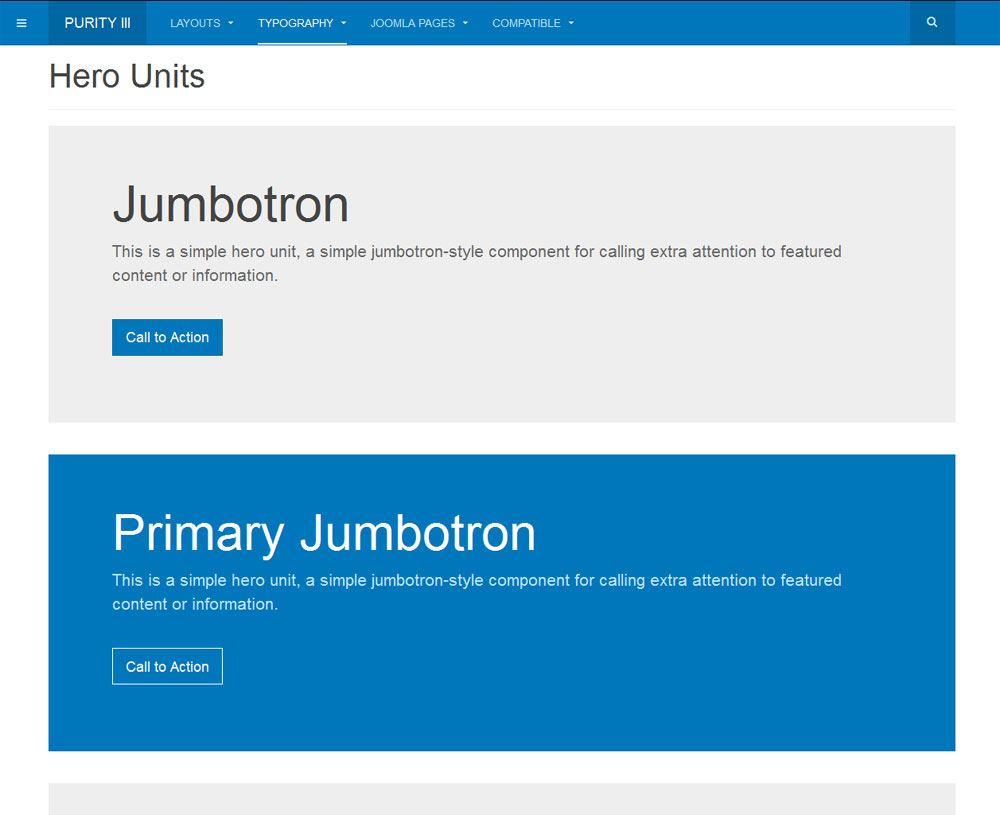Viewport: 1000px width, 815px height.
Task: Open the Layouts menu item
Action: pos(195,23)
